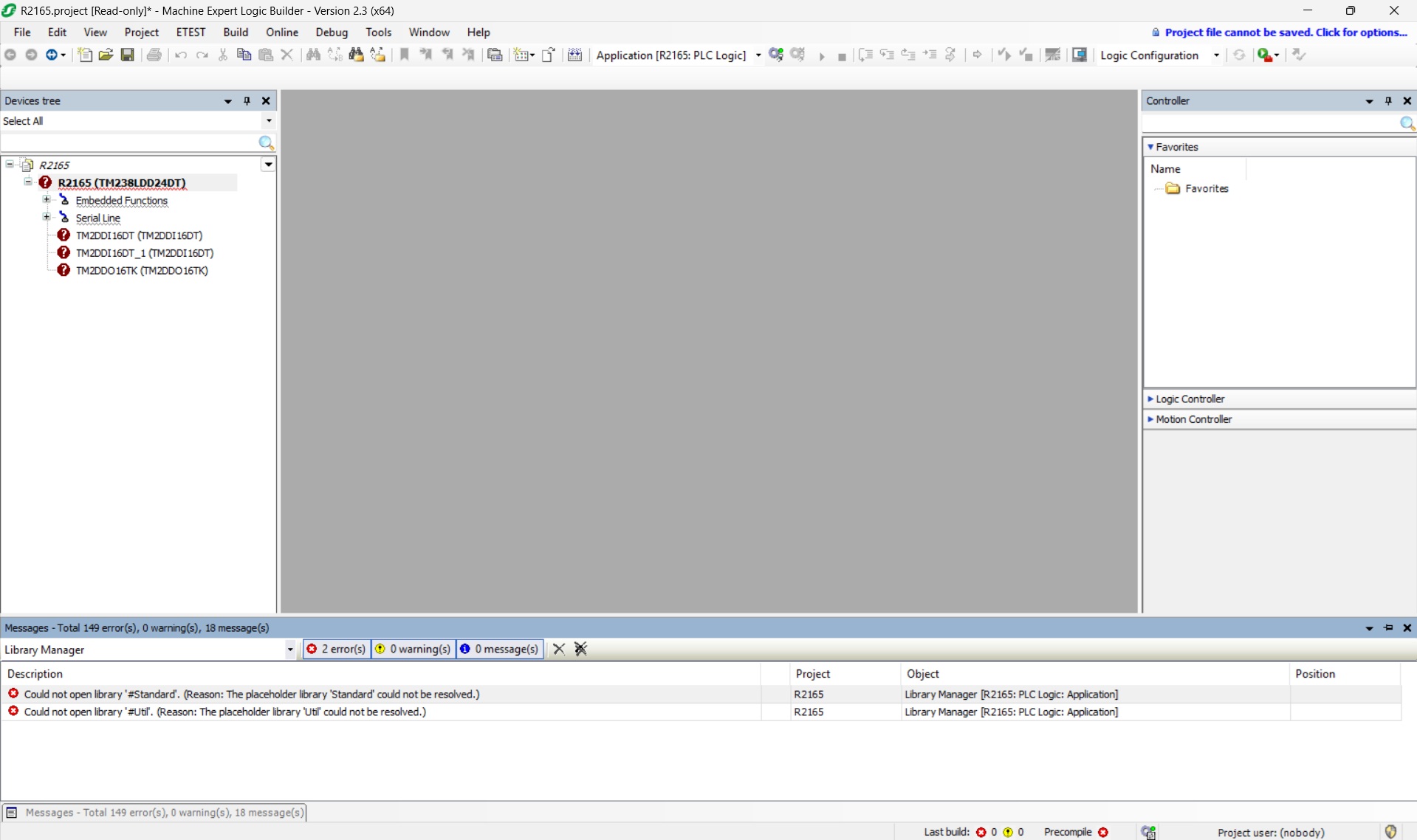Screen dimensions: 1417x840
Task: Toggle the 0 warning(s) filter button
Action: point(414,649)
